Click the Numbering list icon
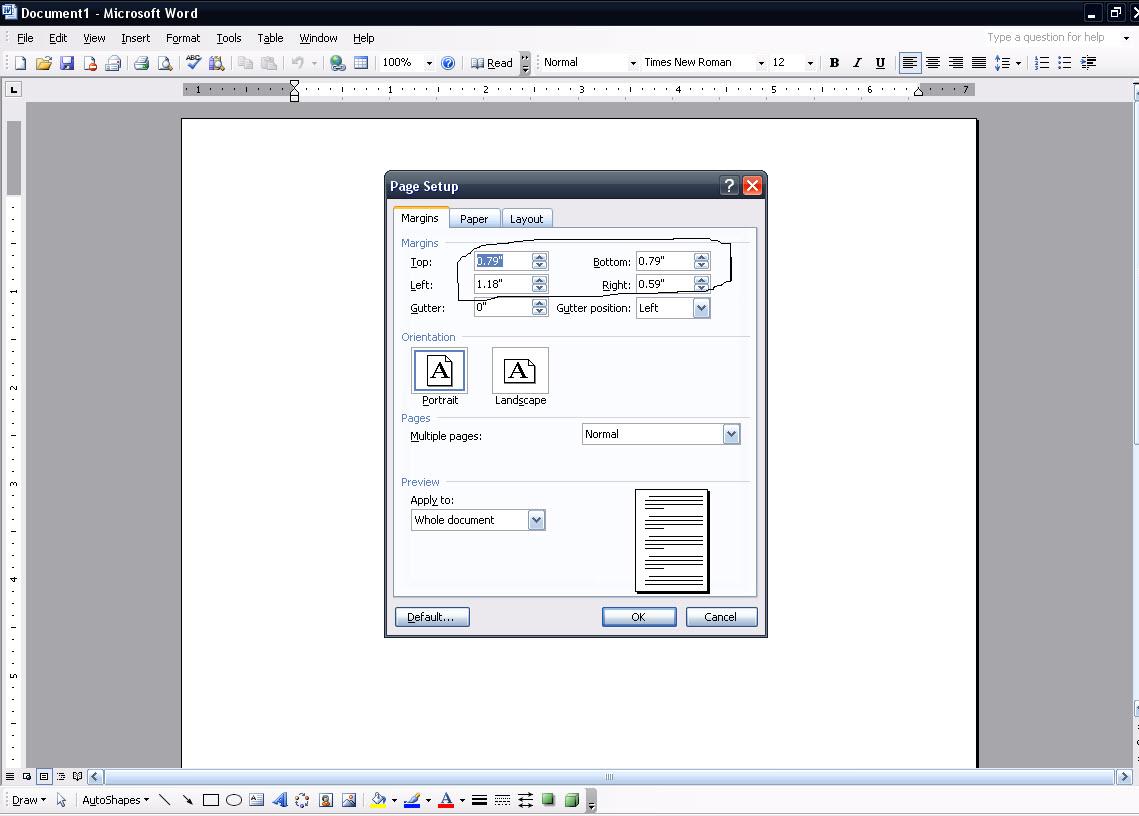This screenshot has height=816, width=1139. 1041,63
